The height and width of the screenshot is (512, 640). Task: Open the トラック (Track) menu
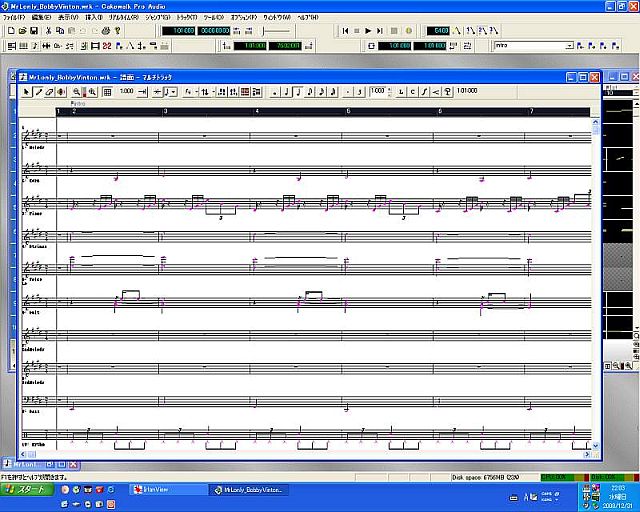point(187,18)
